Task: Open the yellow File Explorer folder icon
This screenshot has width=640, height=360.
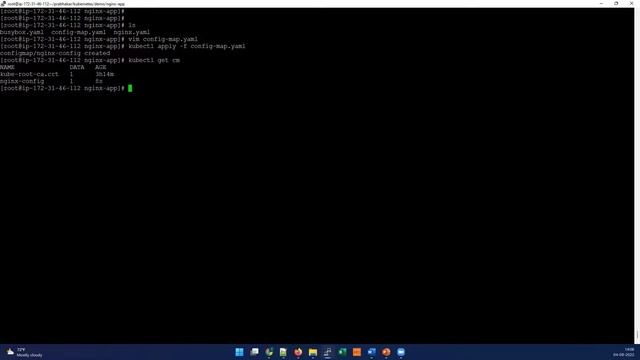Action: coord(313,352)
